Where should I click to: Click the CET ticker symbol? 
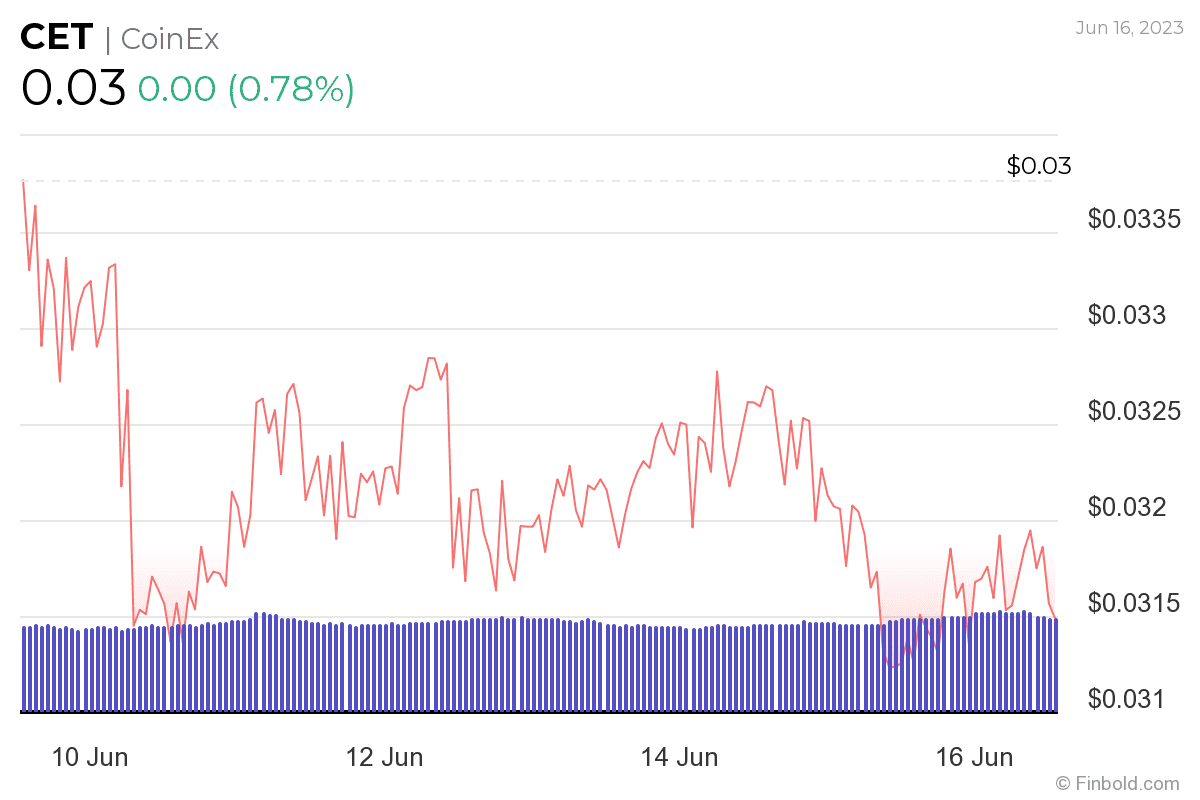pyautogui.click(x=58, y=39)
